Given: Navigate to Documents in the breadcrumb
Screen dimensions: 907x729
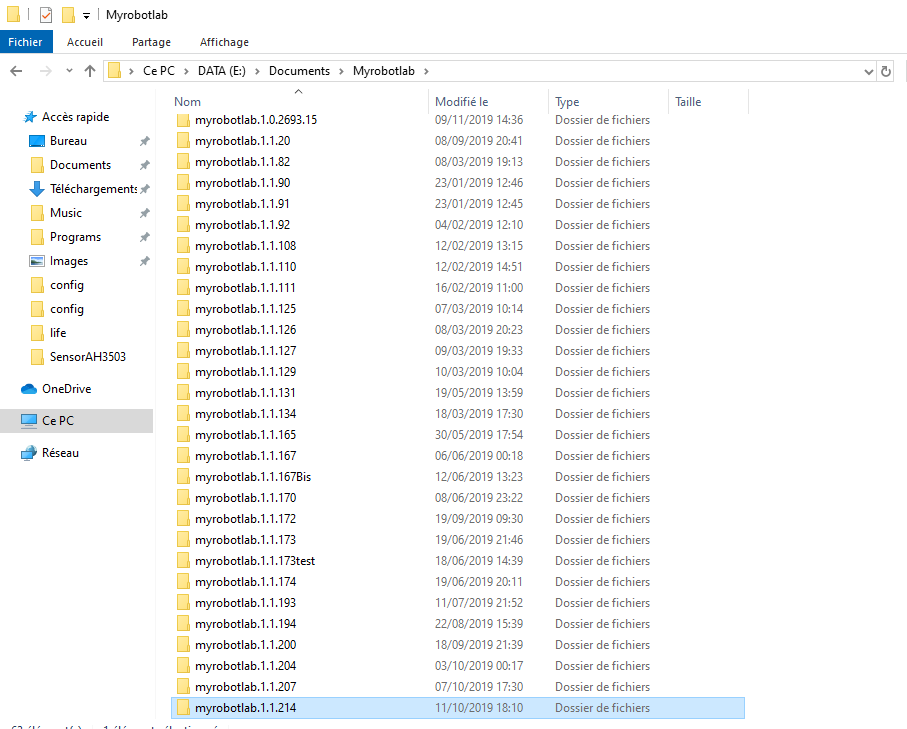Looking at the screenshot, I should (x=299, y=71).
